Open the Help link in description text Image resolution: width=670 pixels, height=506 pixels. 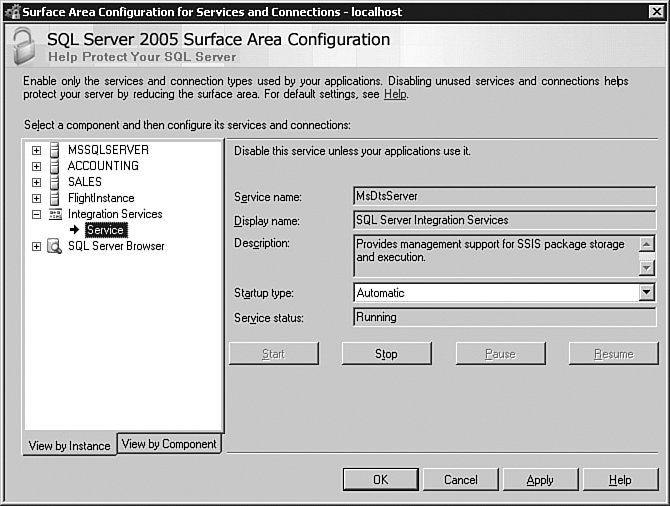click(x=395, y=94)
